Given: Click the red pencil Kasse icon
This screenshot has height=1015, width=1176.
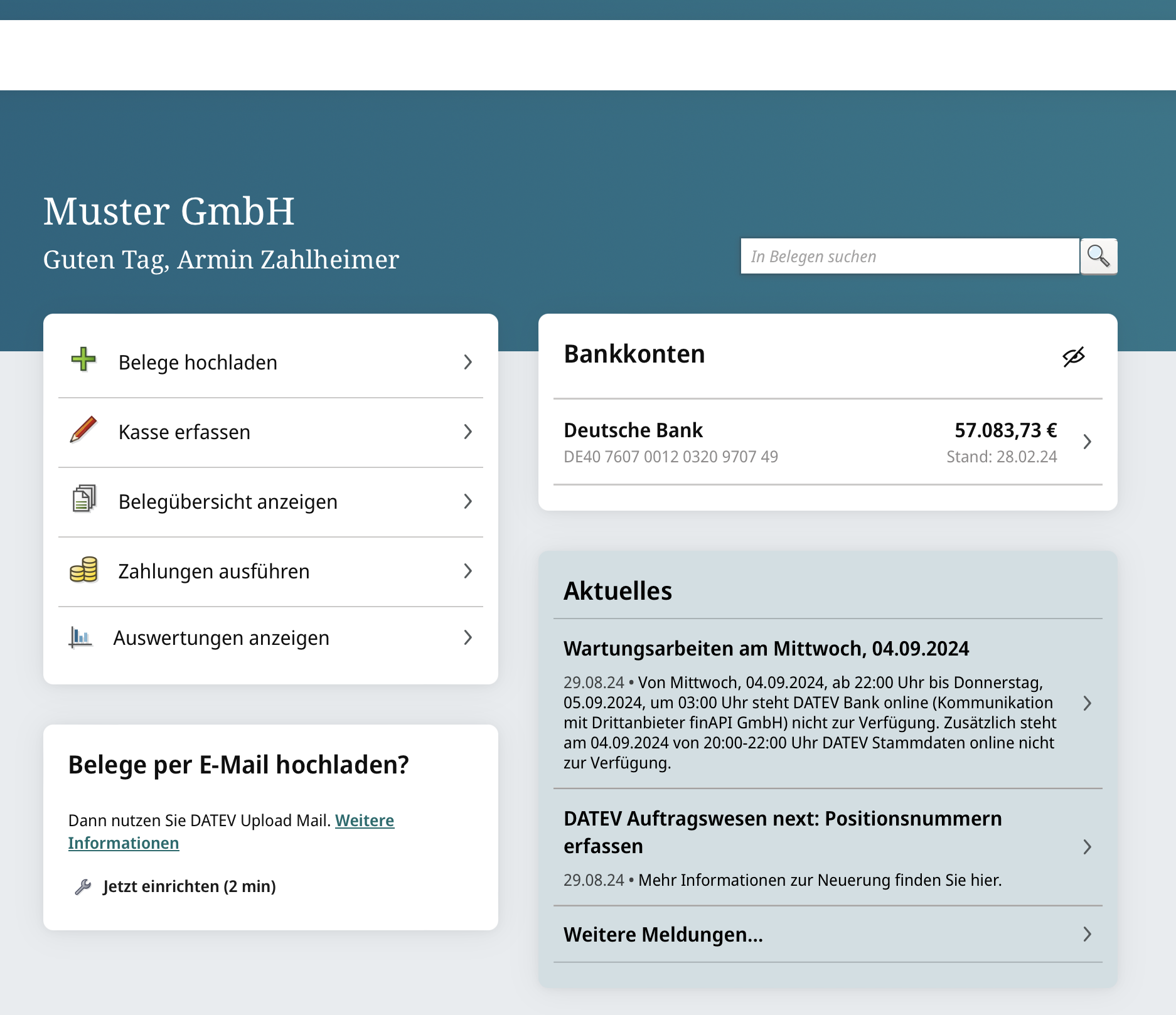Looking at the screenshot, I should tap(83, 430).
